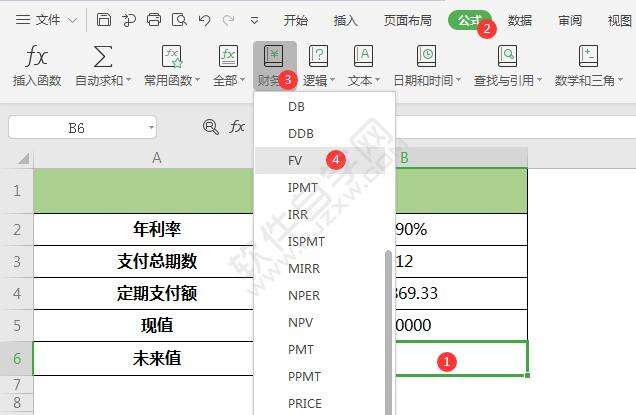Click the Redo arrow
The width and height of the screenshot is (636, 415).
pos(229,20)
